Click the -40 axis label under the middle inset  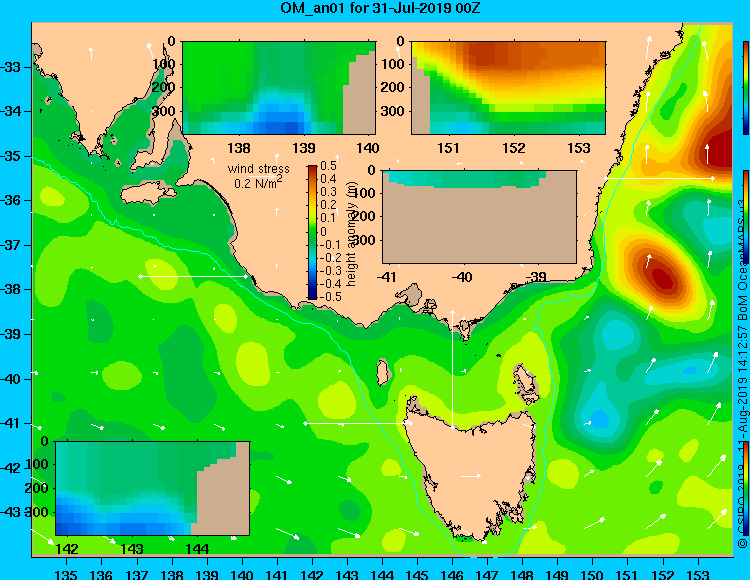(x=462, y=277)
